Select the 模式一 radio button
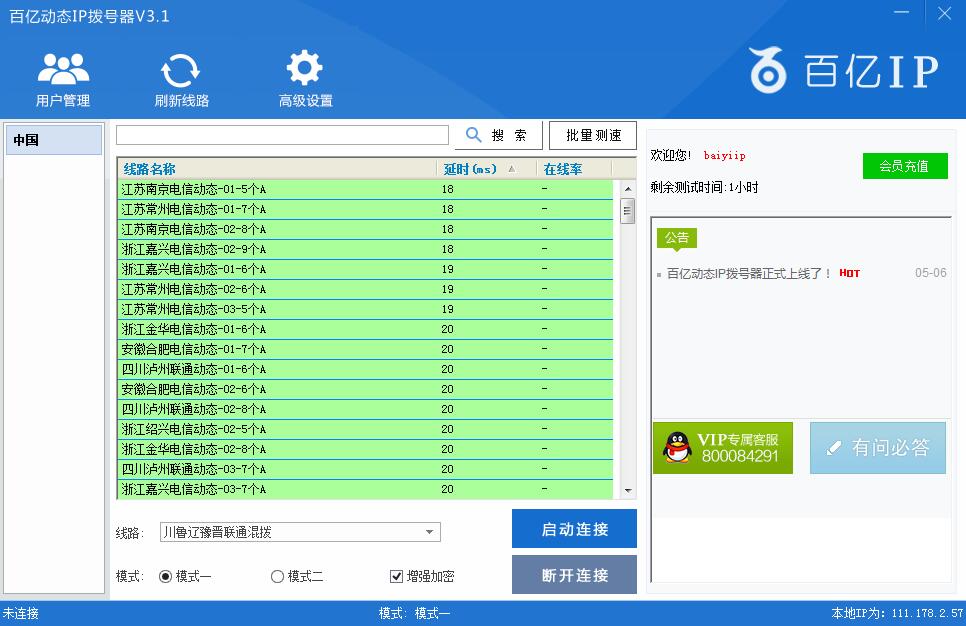This screenshot has height=626, width=966. tap(165, 576)
